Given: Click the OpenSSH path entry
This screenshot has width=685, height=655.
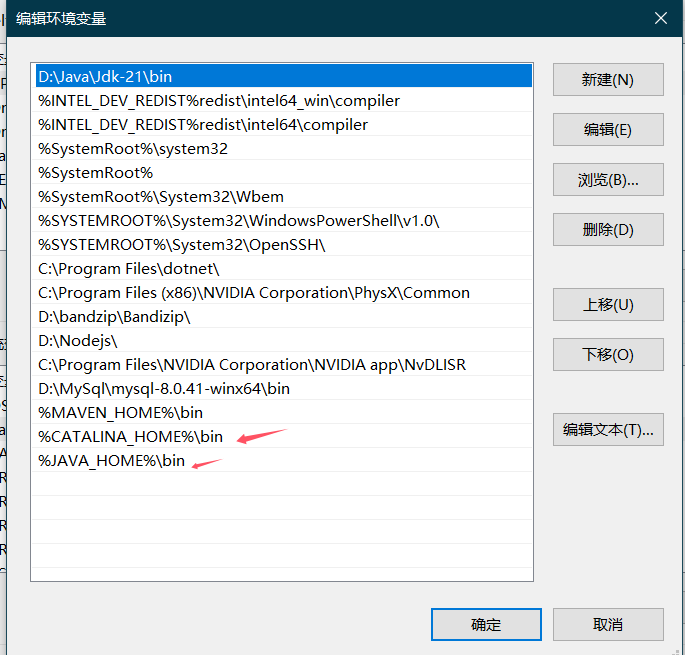Looking at the screenshot, I should click(x=182, y=244).
